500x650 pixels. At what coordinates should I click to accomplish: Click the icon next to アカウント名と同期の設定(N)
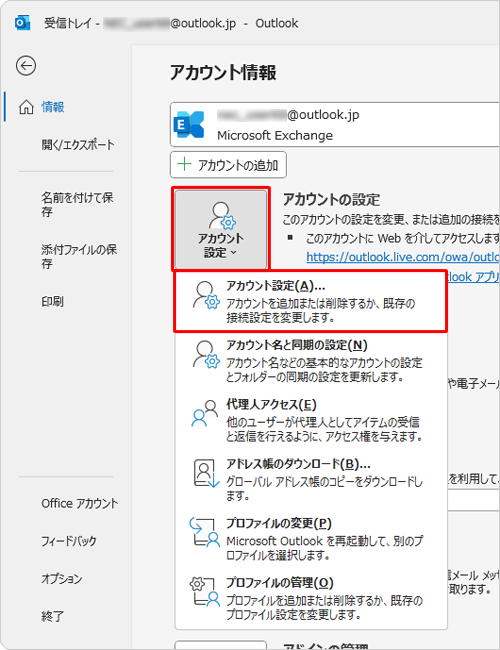[206, 354]
